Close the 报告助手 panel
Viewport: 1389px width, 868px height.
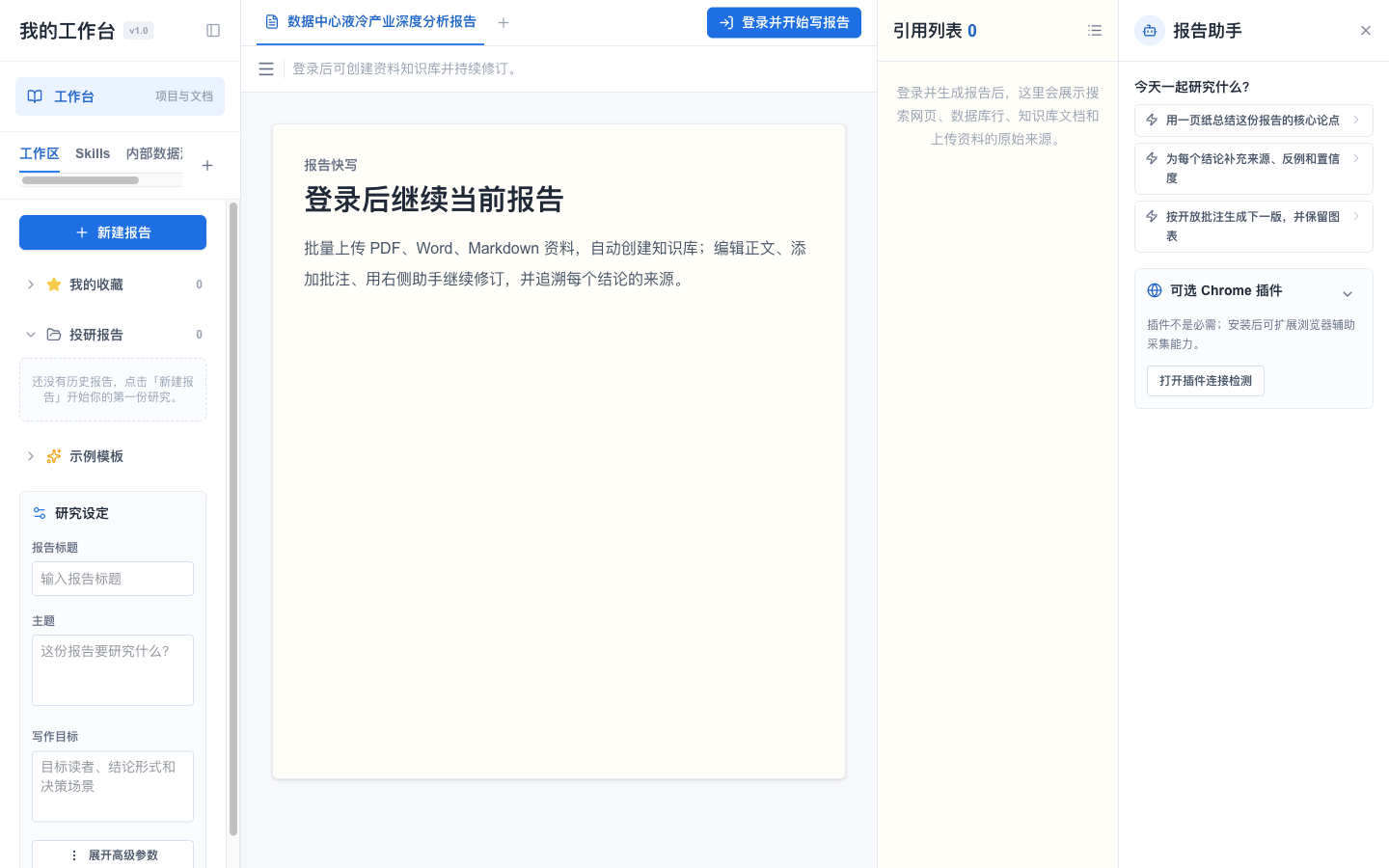pyautogui.click(x=1366, y=31)
